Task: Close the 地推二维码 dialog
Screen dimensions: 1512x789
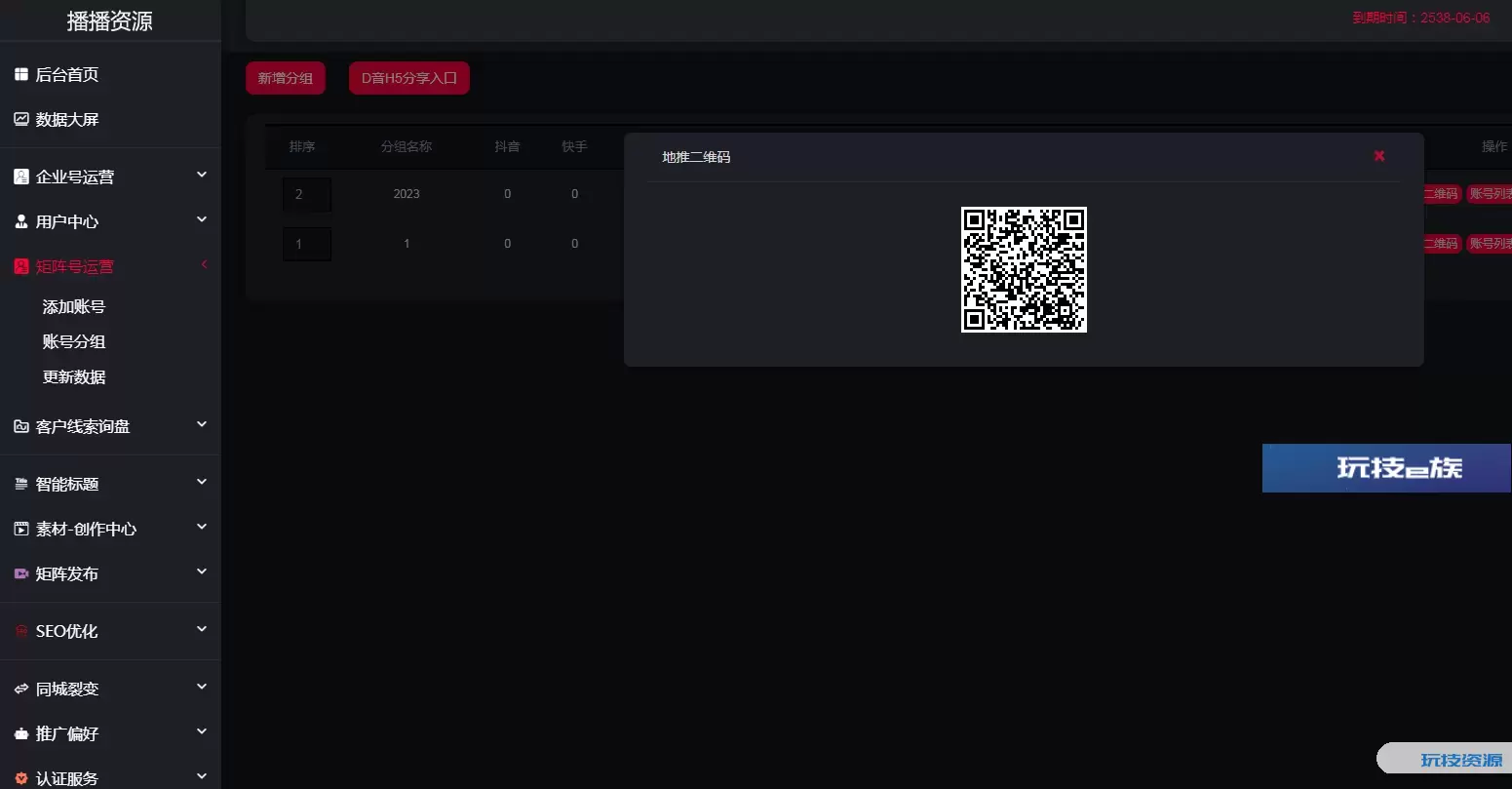Action: [1379, 156]
